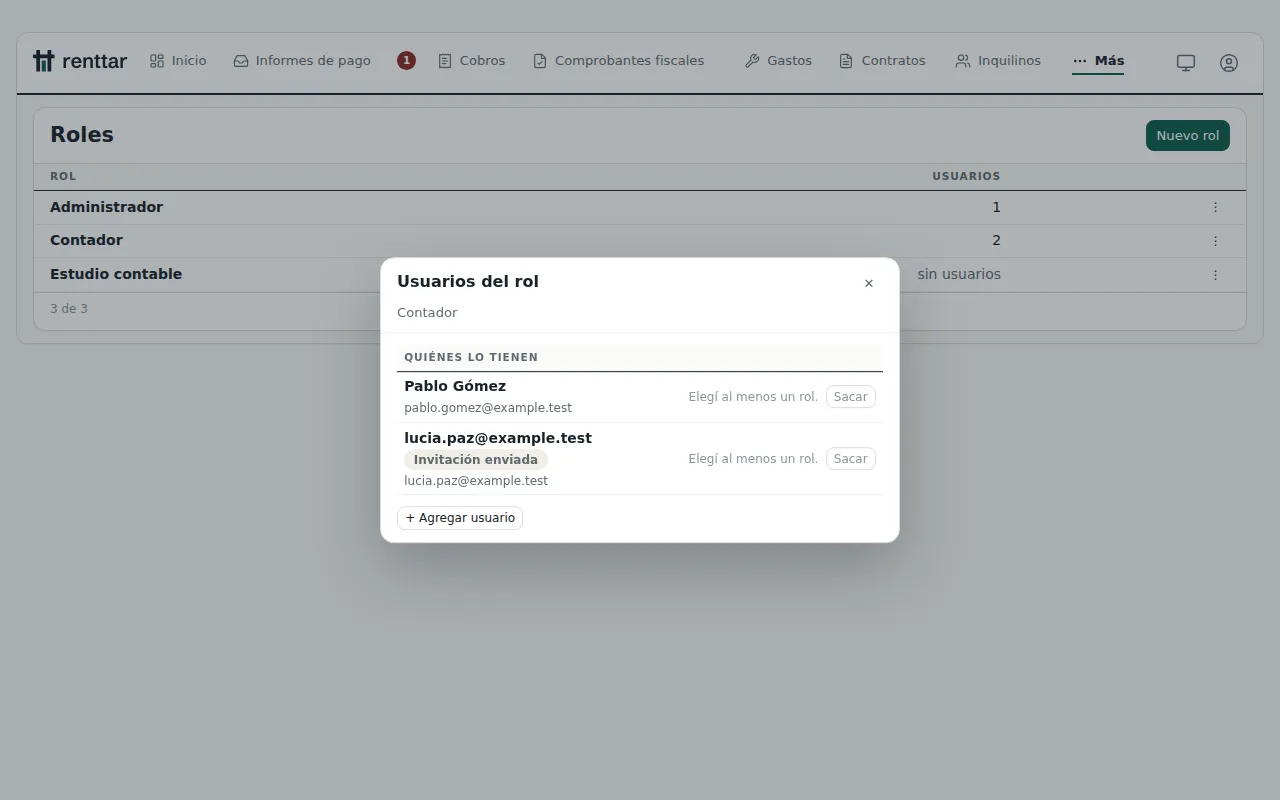Screen dimensions: 1280x800
Task: Open Comprobantes fiscales section
Action: tap(618, 61)
